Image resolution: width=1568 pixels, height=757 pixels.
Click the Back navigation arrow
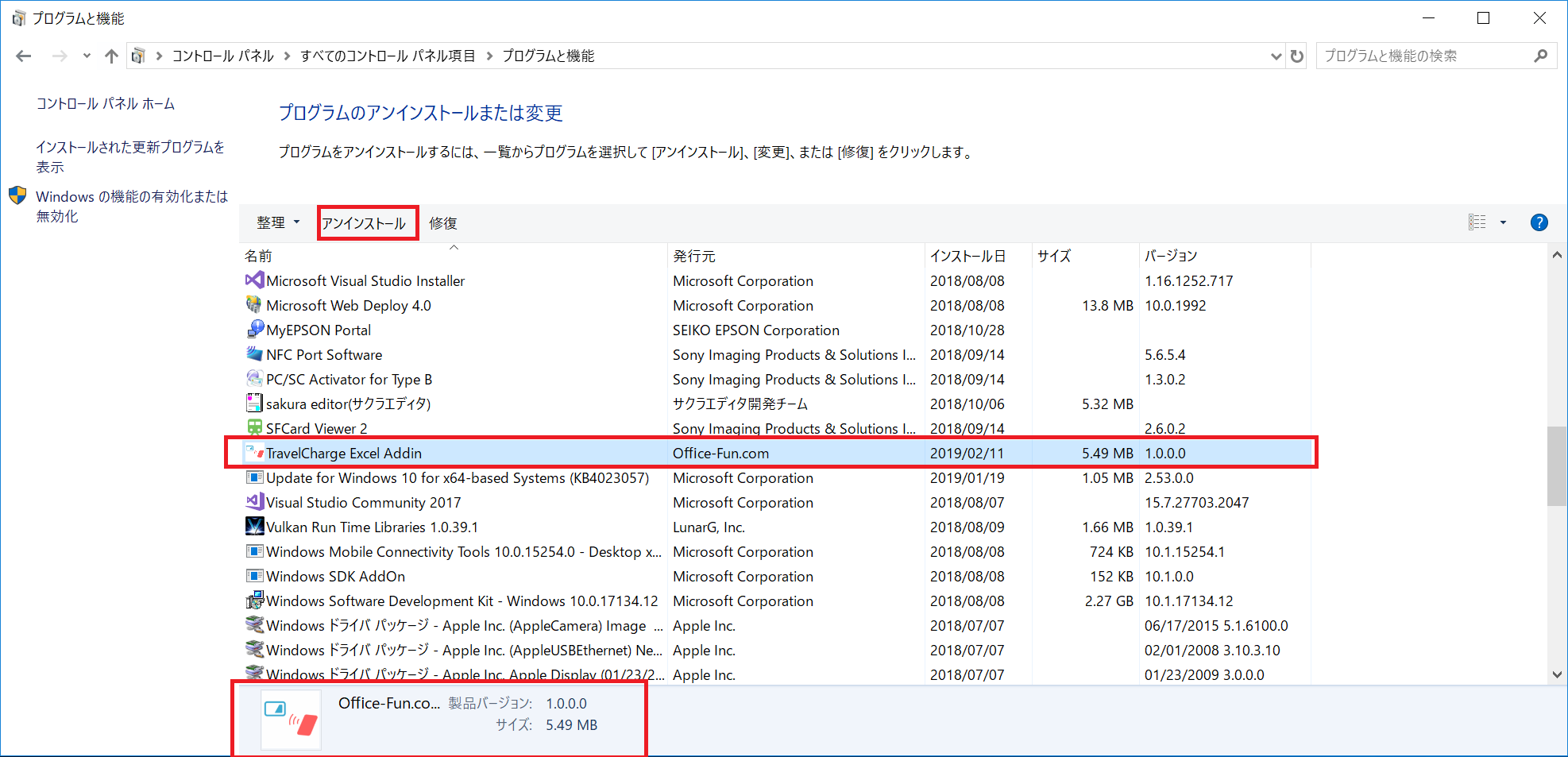point(24,56)
